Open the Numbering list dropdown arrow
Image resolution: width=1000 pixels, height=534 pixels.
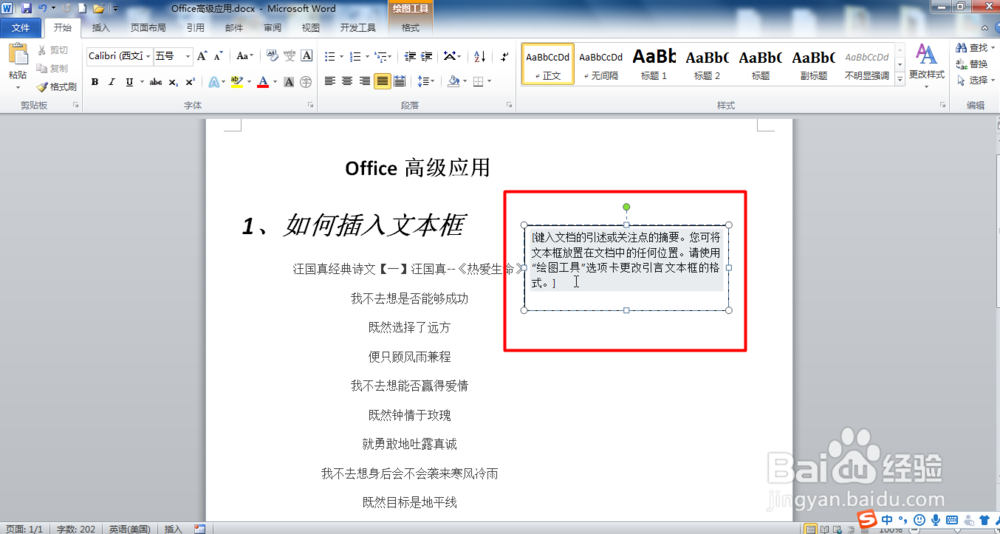pyautogui.click(x=367, y=57)
